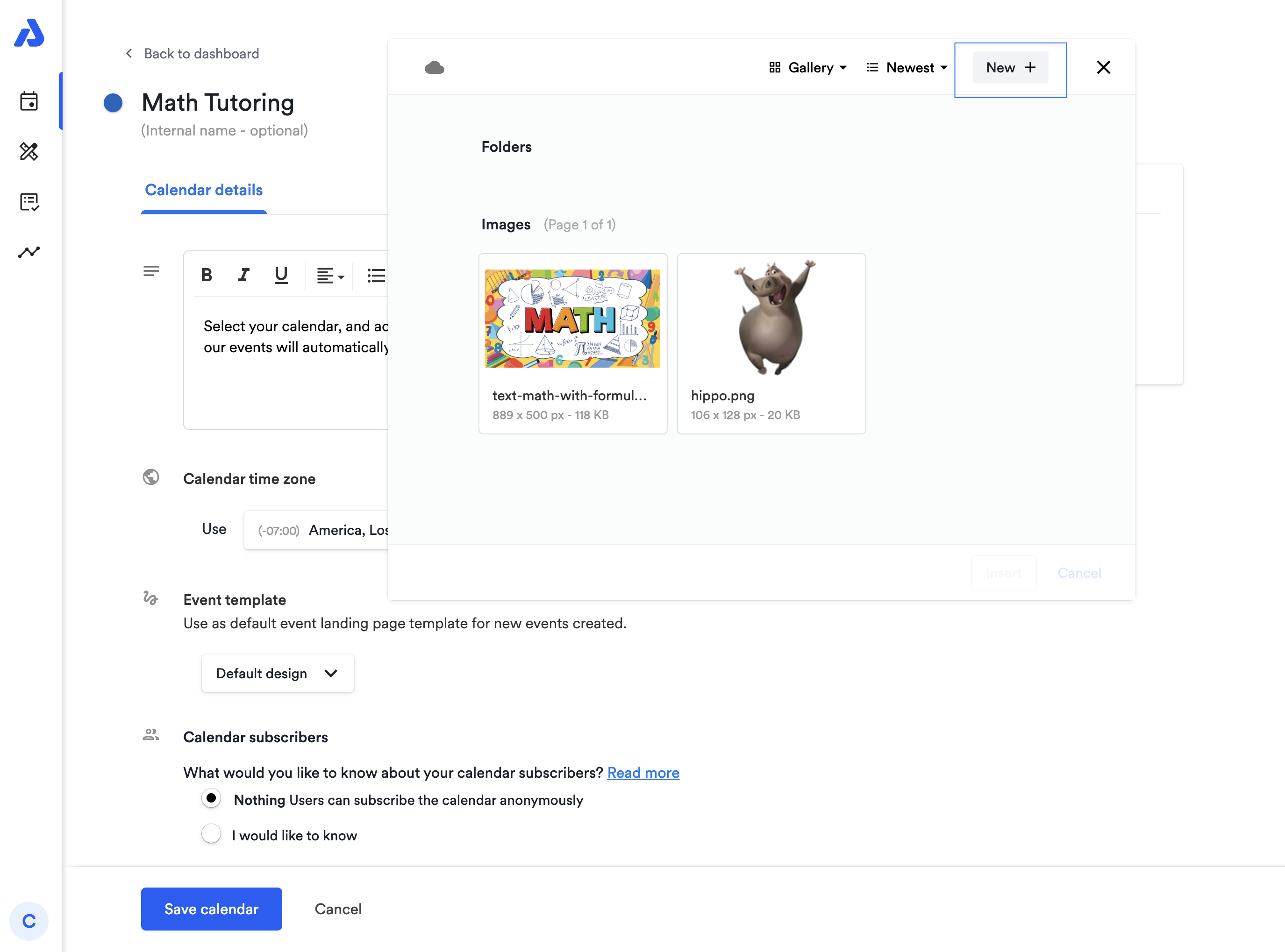The height and width of the screenshot is (952, 1285).
Task: Toggle bold formatting in the editor
Action: [207, 276]
